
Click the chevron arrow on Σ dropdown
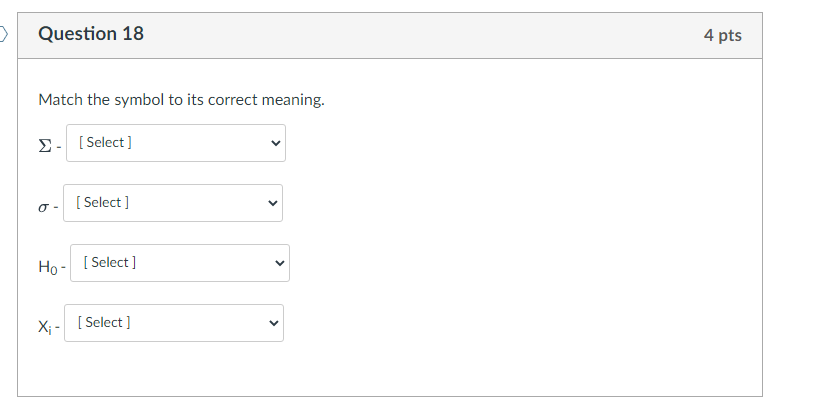(x=276, y=143)
